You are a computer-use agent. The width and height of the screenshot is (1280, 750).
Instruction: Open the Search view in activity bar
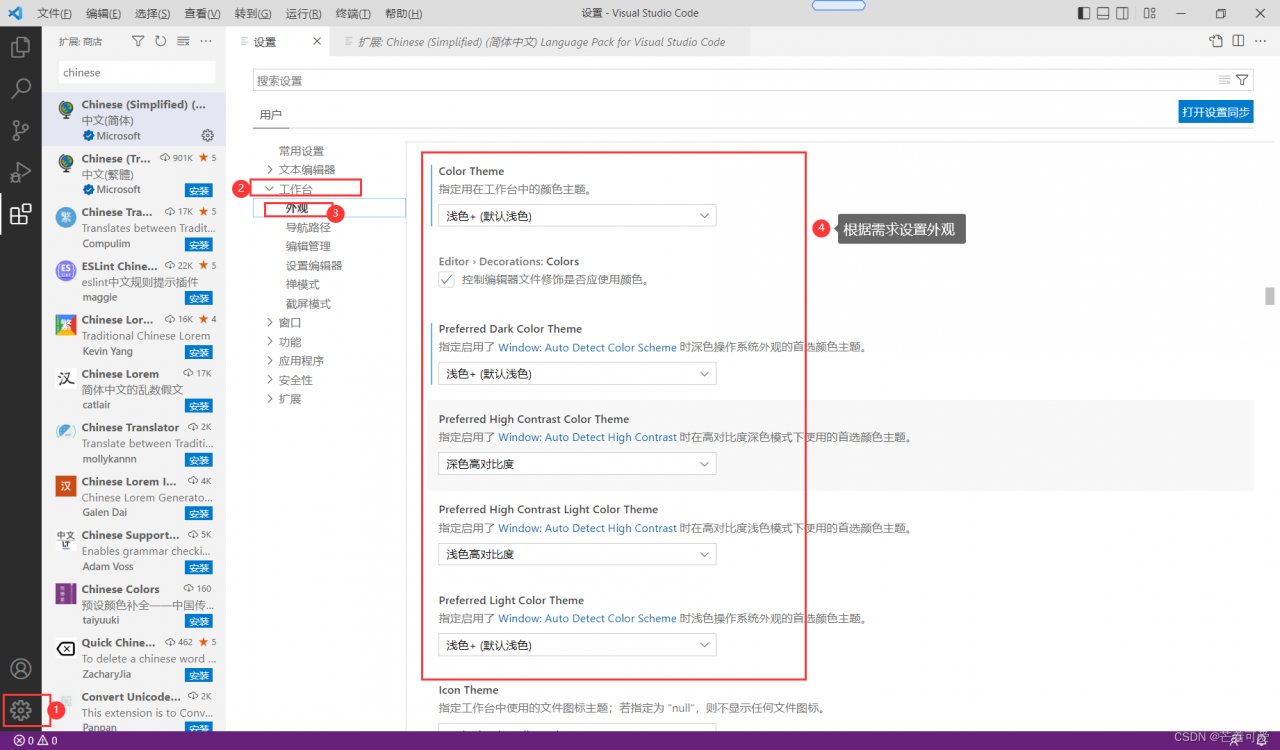(x=20, y=89)
